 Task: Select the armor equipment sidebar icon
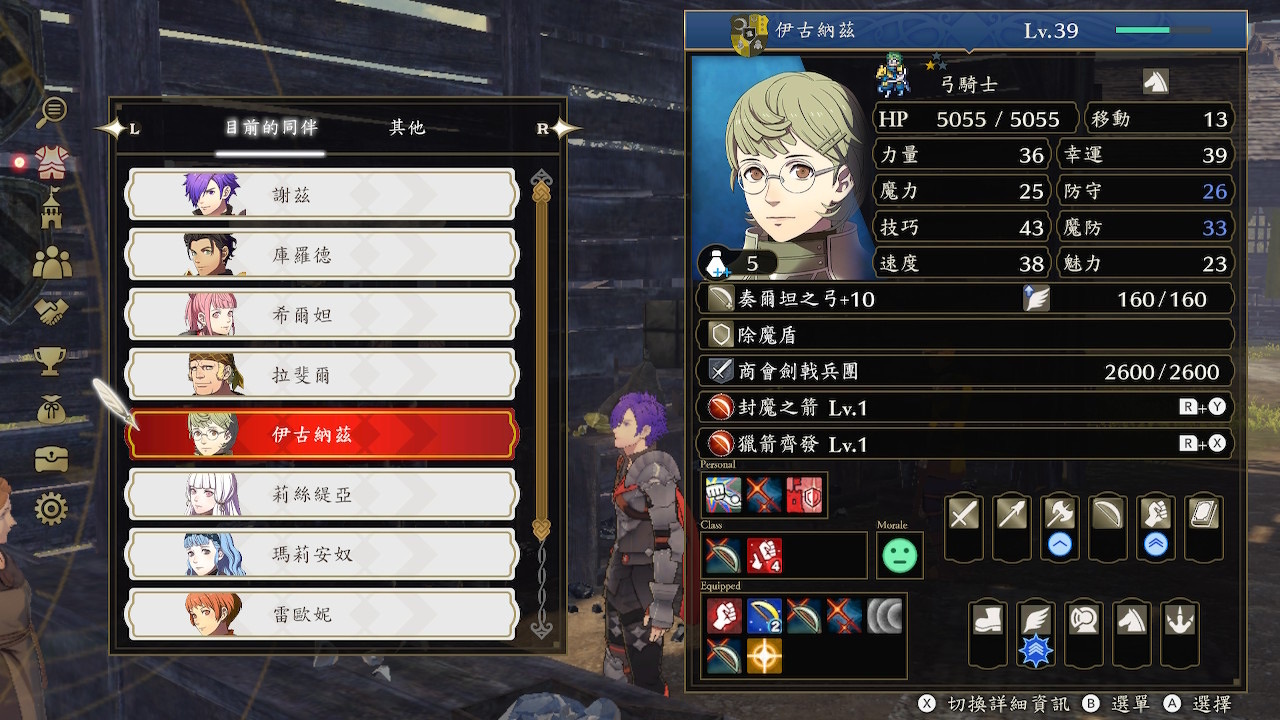pos(51,162)
